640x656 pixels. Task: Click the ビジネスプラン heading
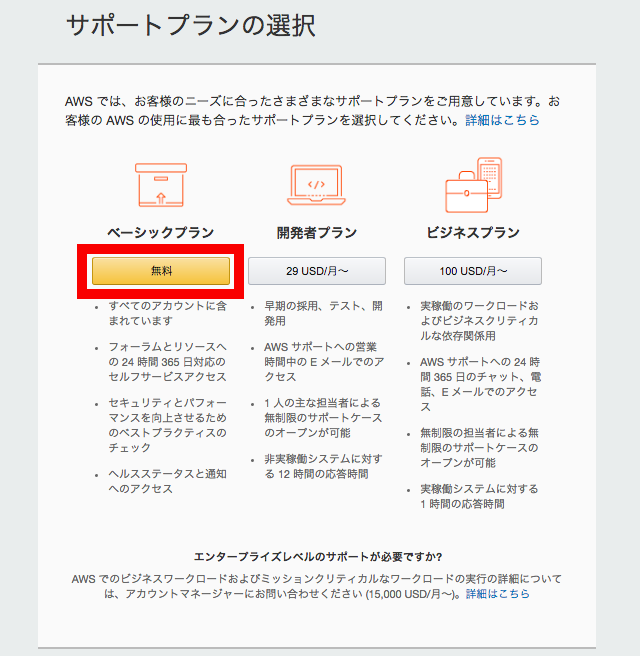click(473, 233)
